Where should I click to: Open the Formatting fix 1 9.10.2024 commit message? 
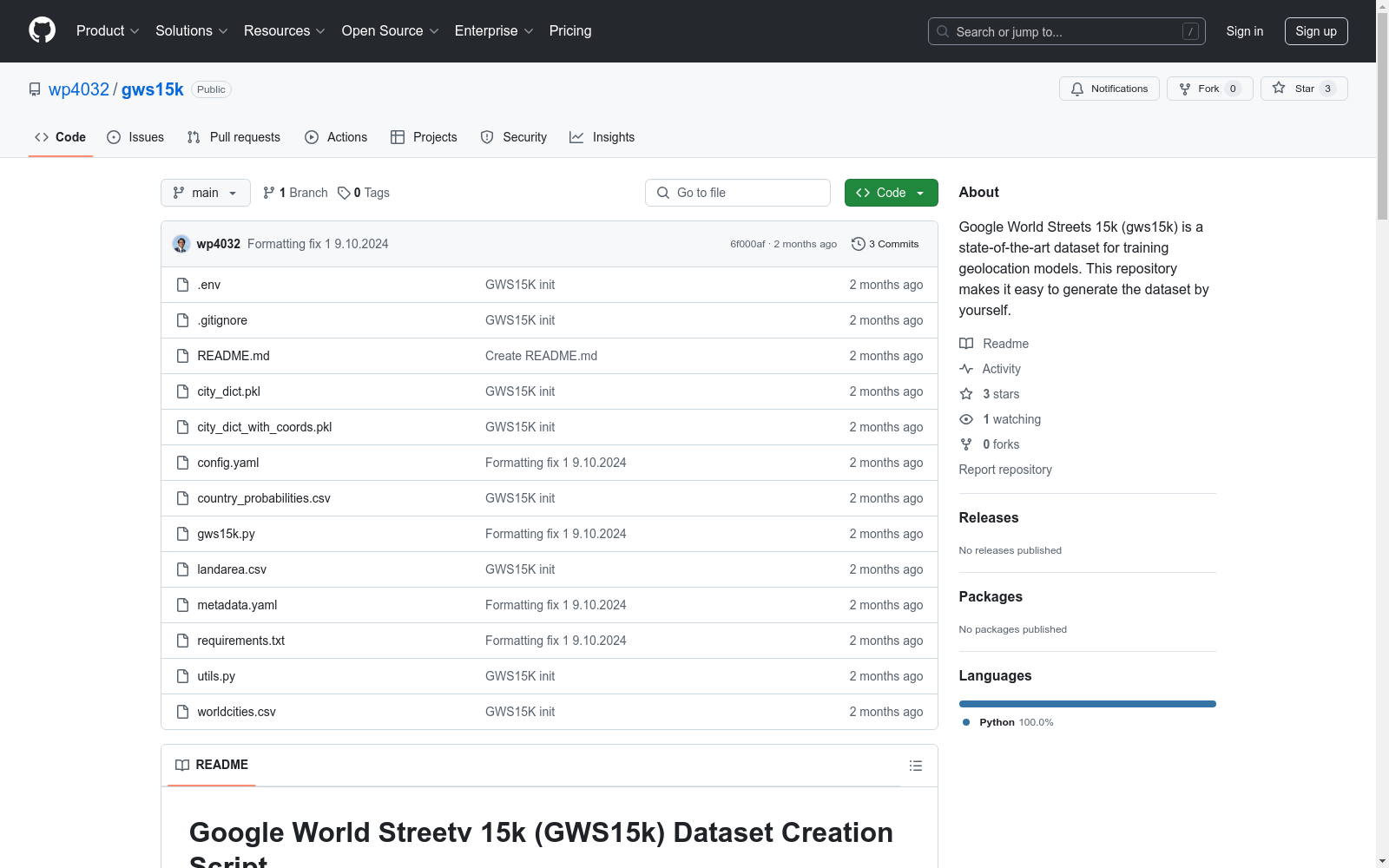point(318,244)
